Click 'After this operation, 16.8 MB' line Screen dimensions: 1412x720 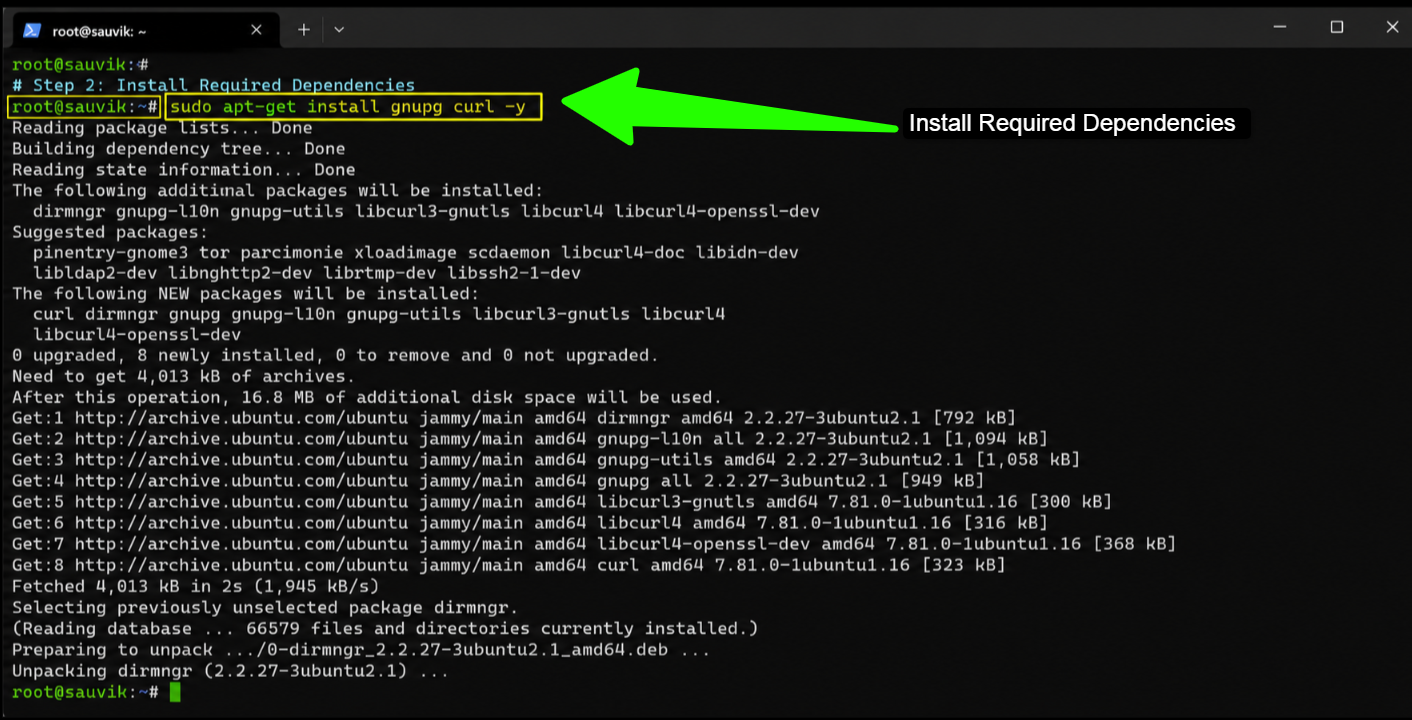366,398
